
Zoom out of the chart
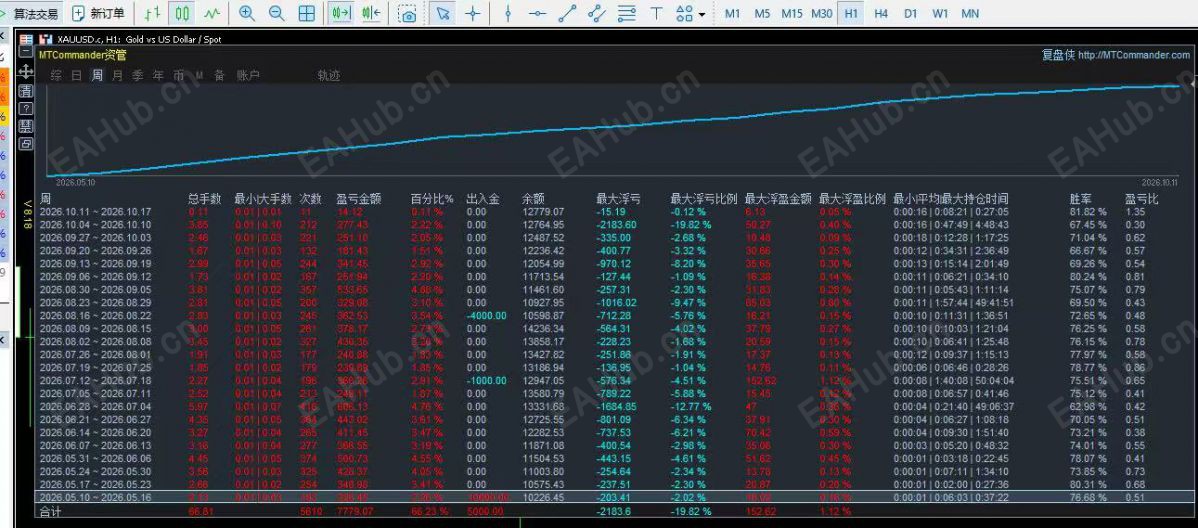[x=277, y=13]
